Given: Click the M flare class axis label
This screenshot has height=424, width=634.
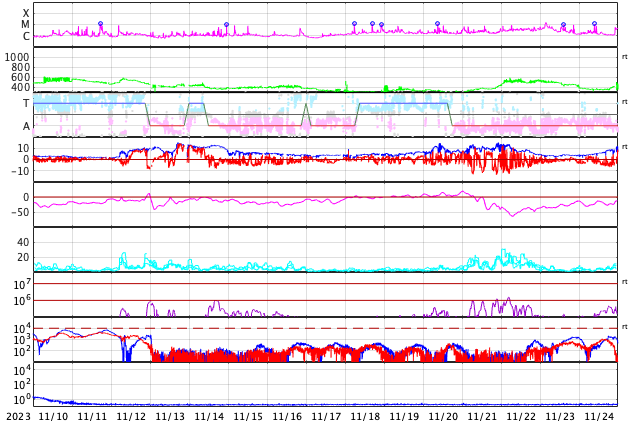Looking at the screenshot, I should pos(25,25).
